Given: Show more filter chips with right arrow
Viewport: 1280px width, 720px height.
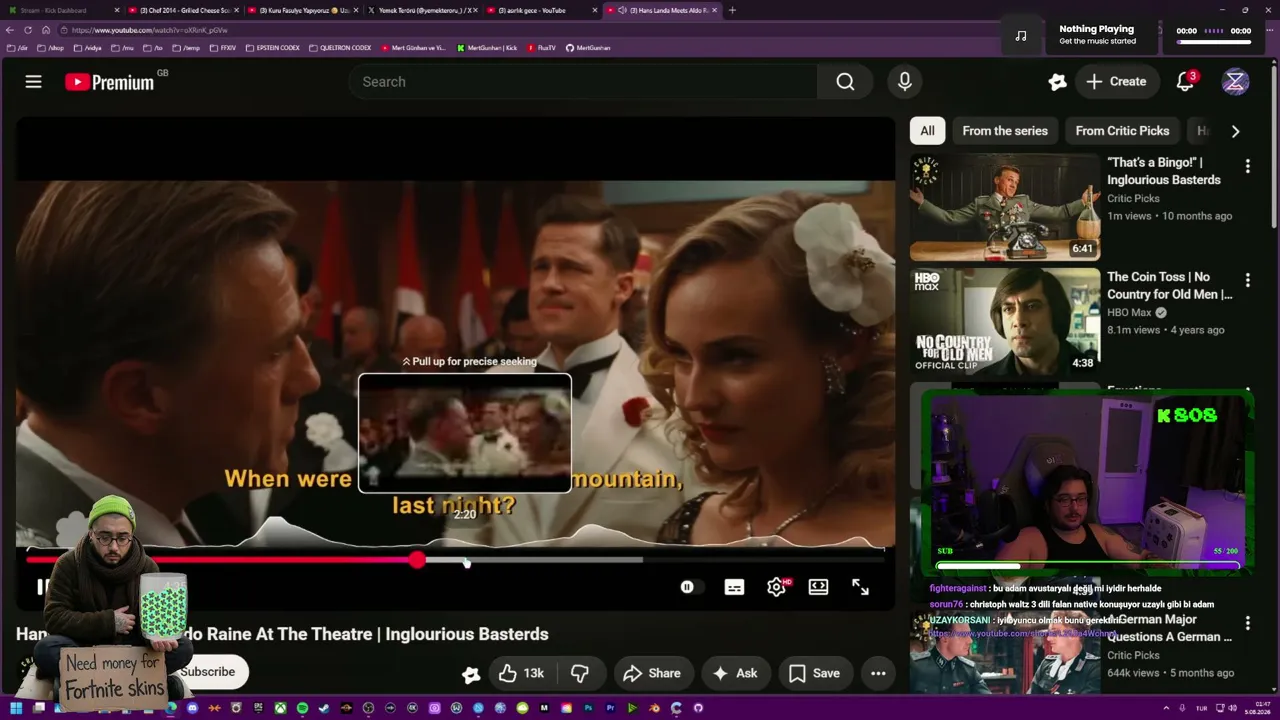Looking at the screenshot, I should 1235,131.
